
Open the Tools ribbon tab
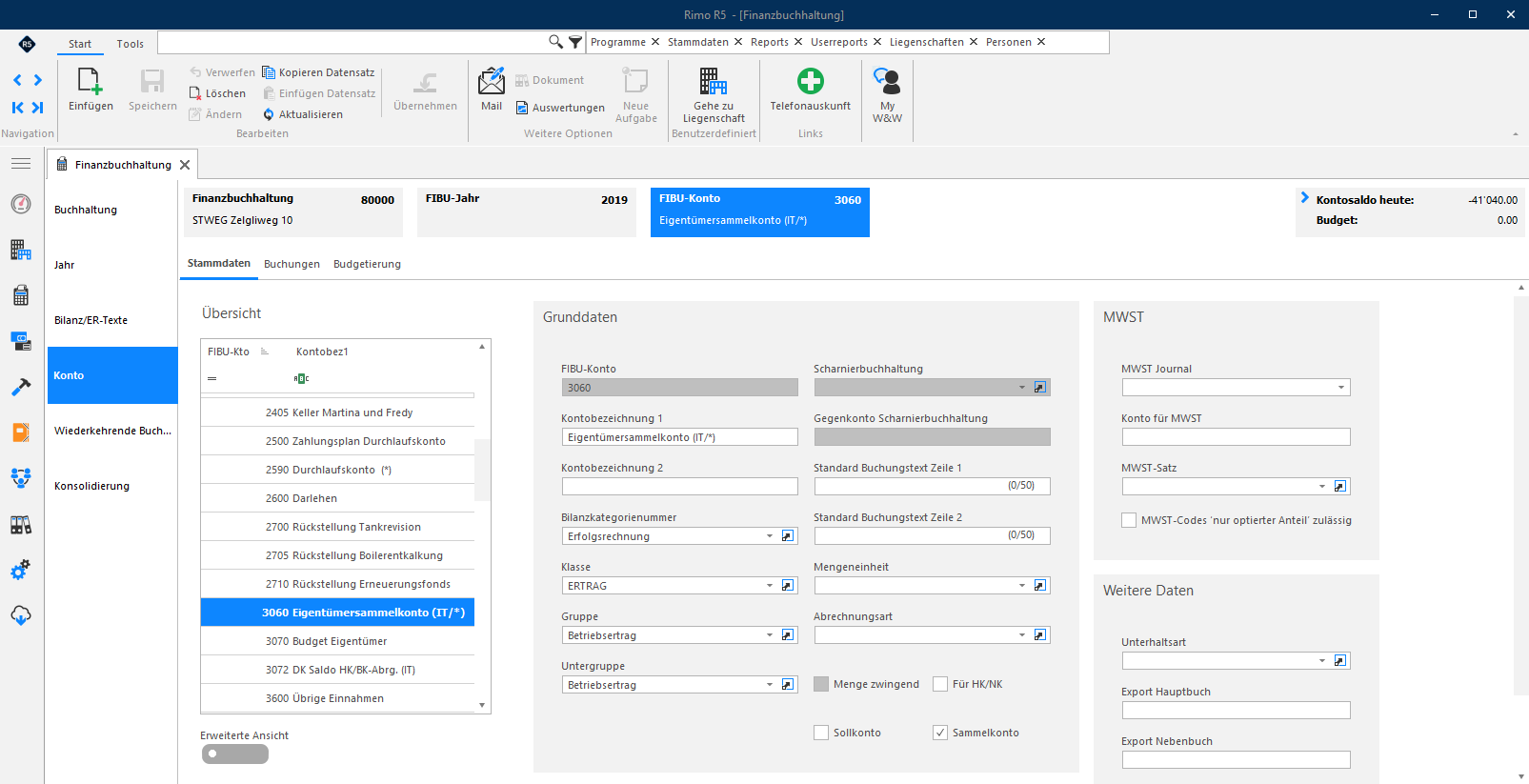pos(131,44)
